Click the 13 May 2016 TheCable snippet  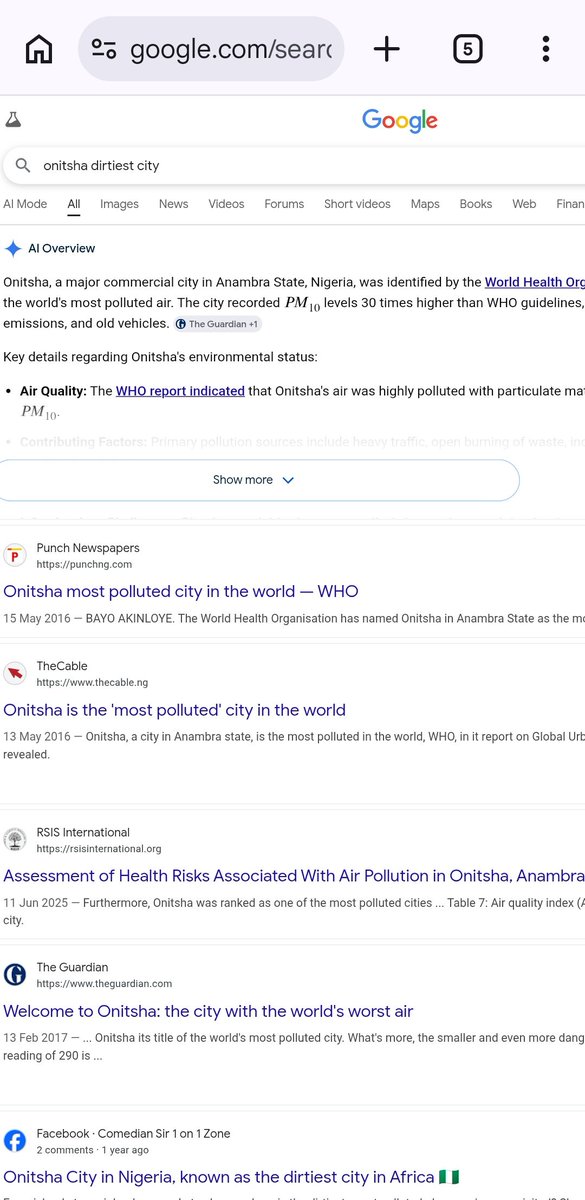coord(294,746)
